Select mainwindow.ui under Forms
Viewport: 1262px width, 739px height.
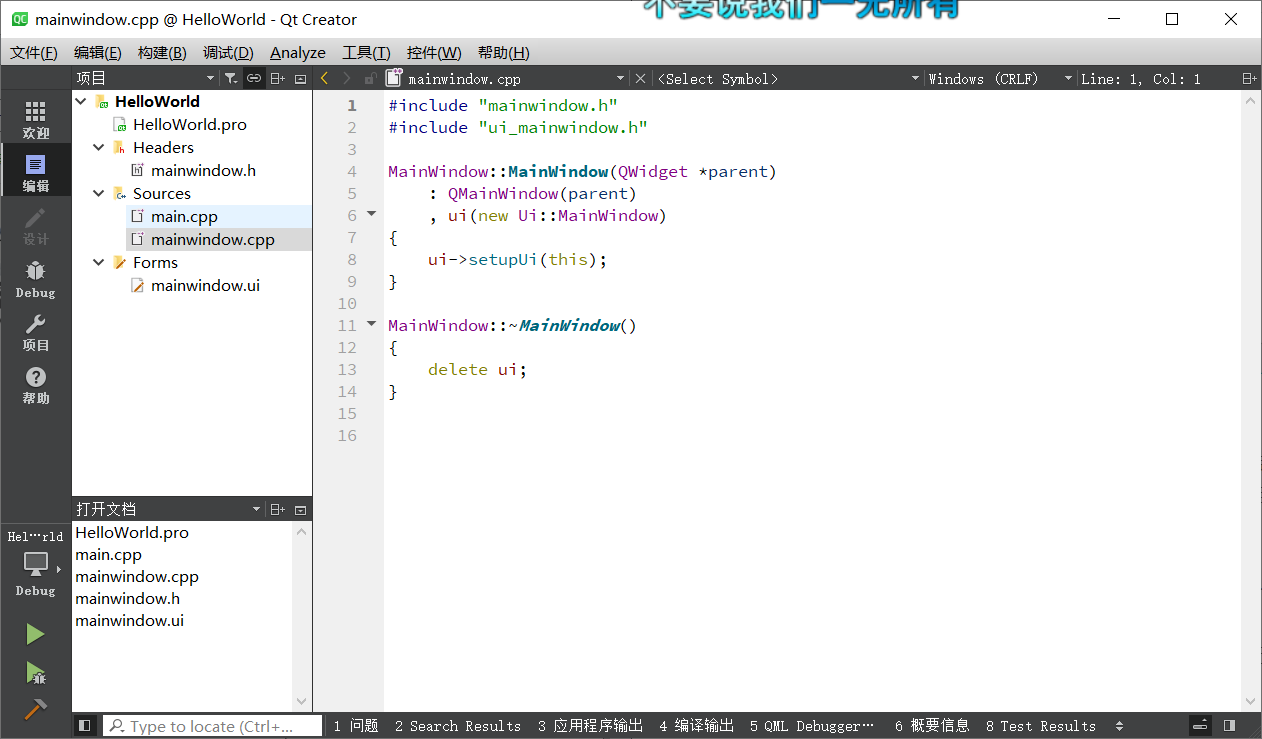click(205, 285)
